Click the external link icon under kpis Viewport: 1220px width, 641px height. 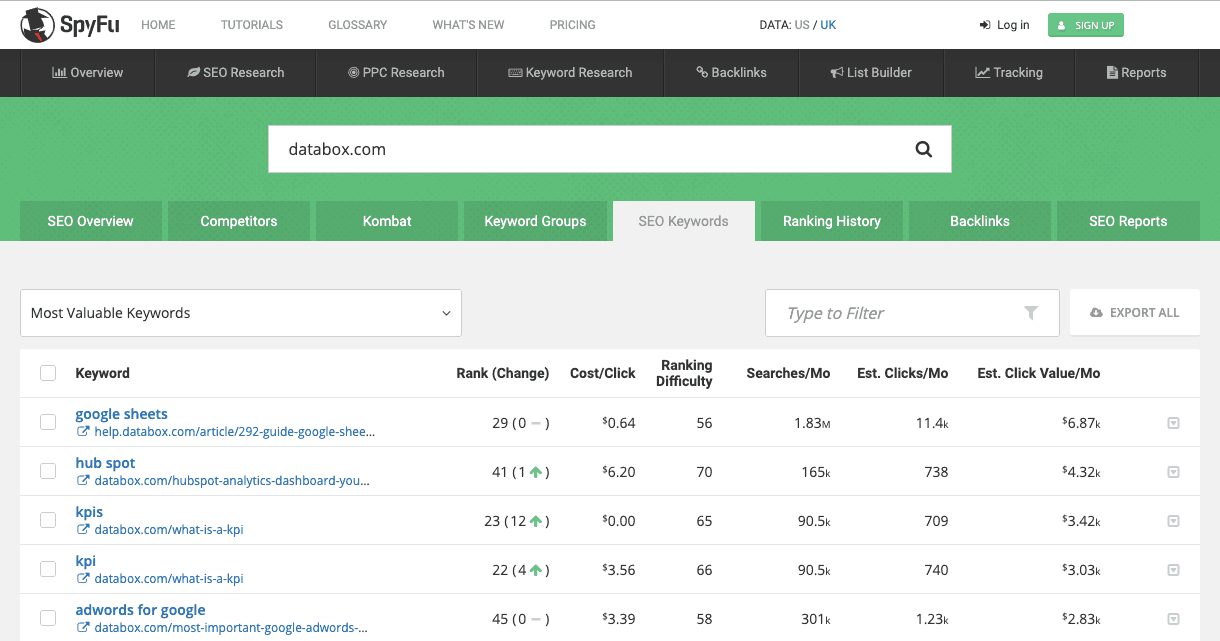click(84, 530)
